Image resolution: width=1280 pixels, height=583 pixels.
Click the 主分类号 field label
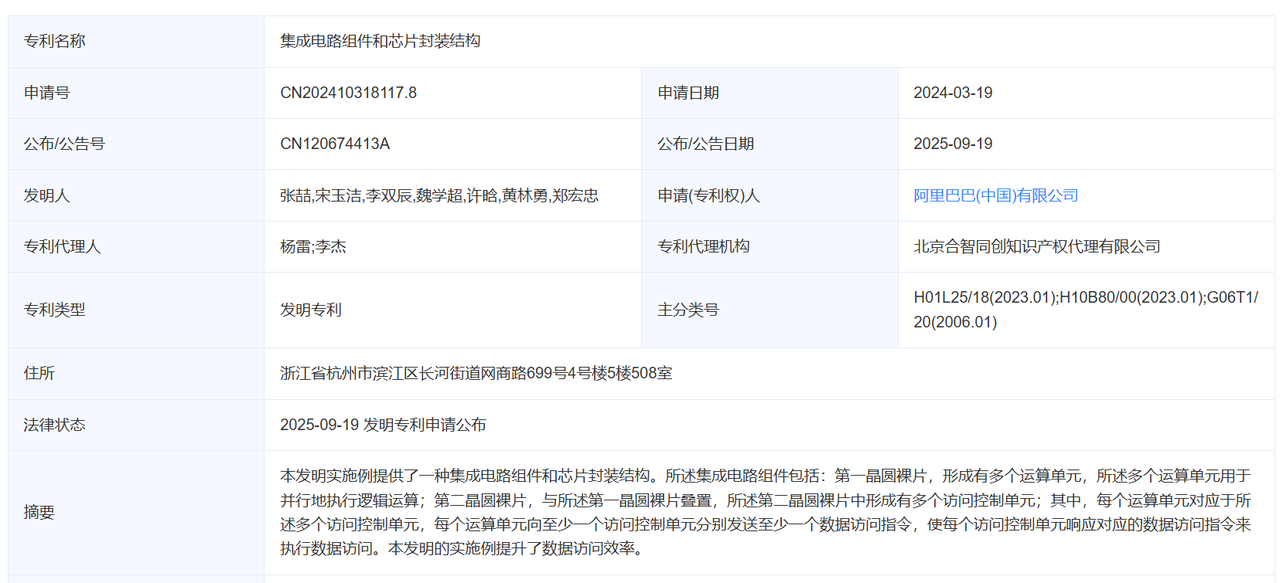coord(688,309)
